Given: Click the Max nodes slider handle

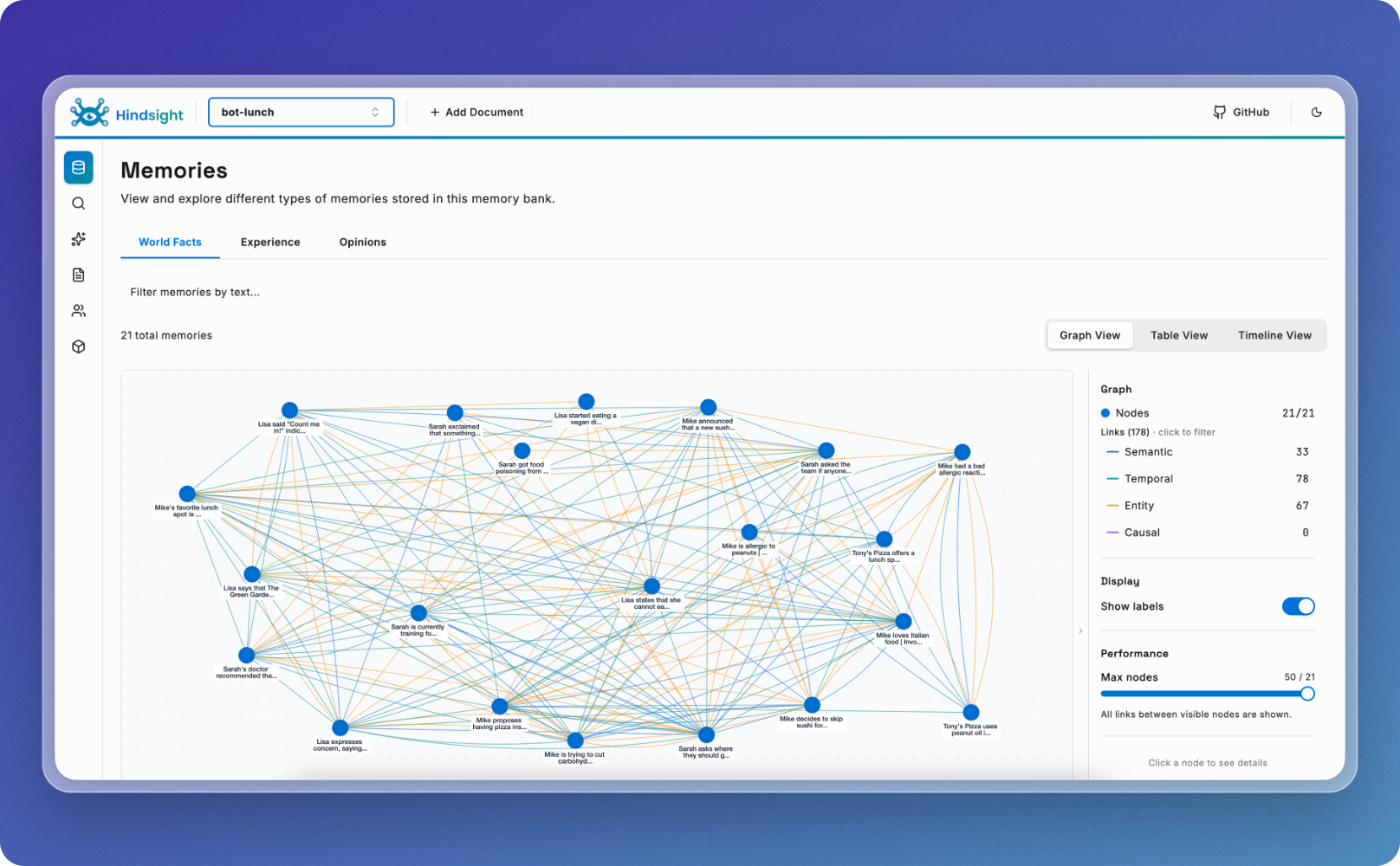Looking at the screenshot, I should 1307,694.
